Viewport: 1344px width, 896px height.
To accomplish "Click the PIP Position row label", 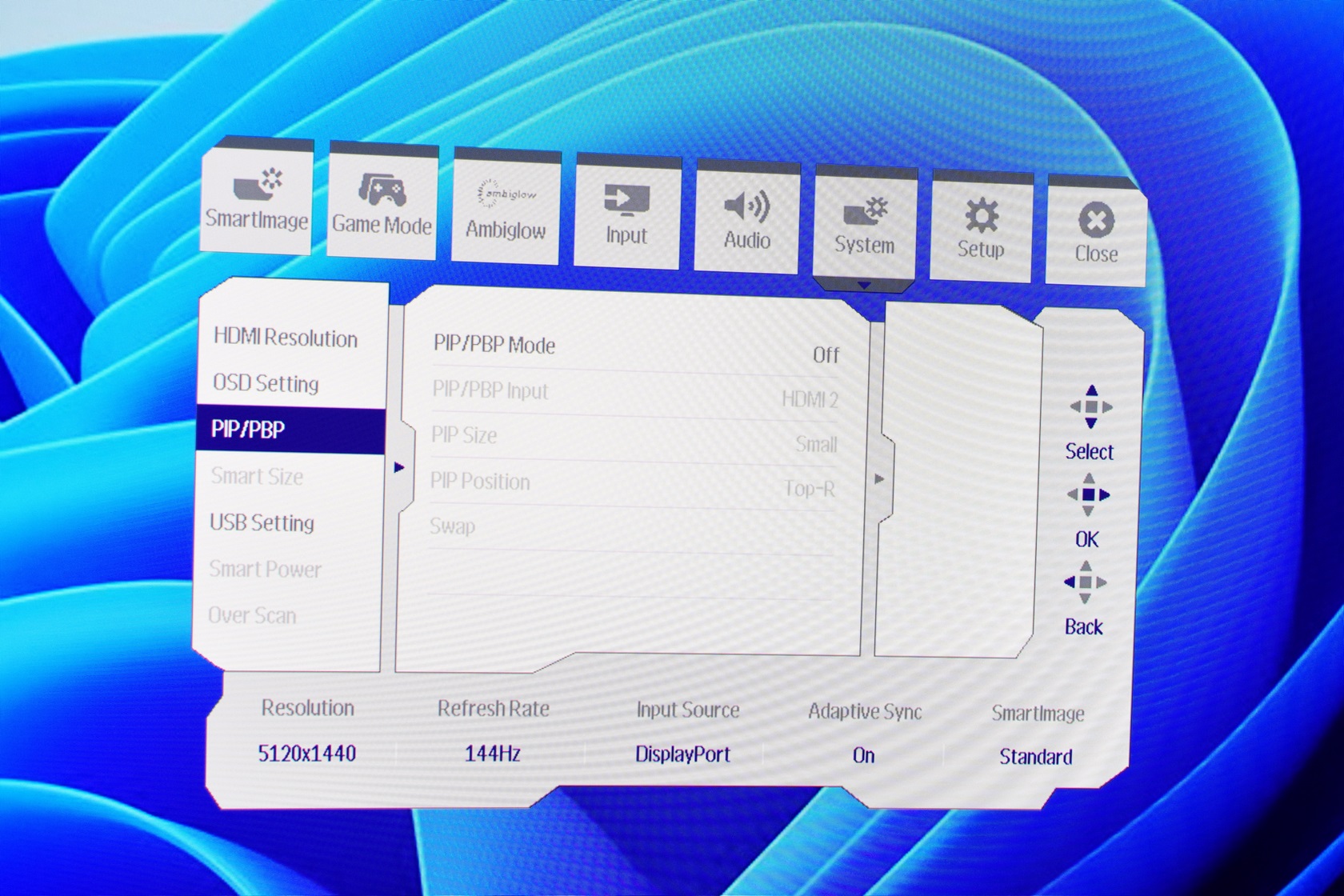I will pyautogui.click(x=480, y=481).
